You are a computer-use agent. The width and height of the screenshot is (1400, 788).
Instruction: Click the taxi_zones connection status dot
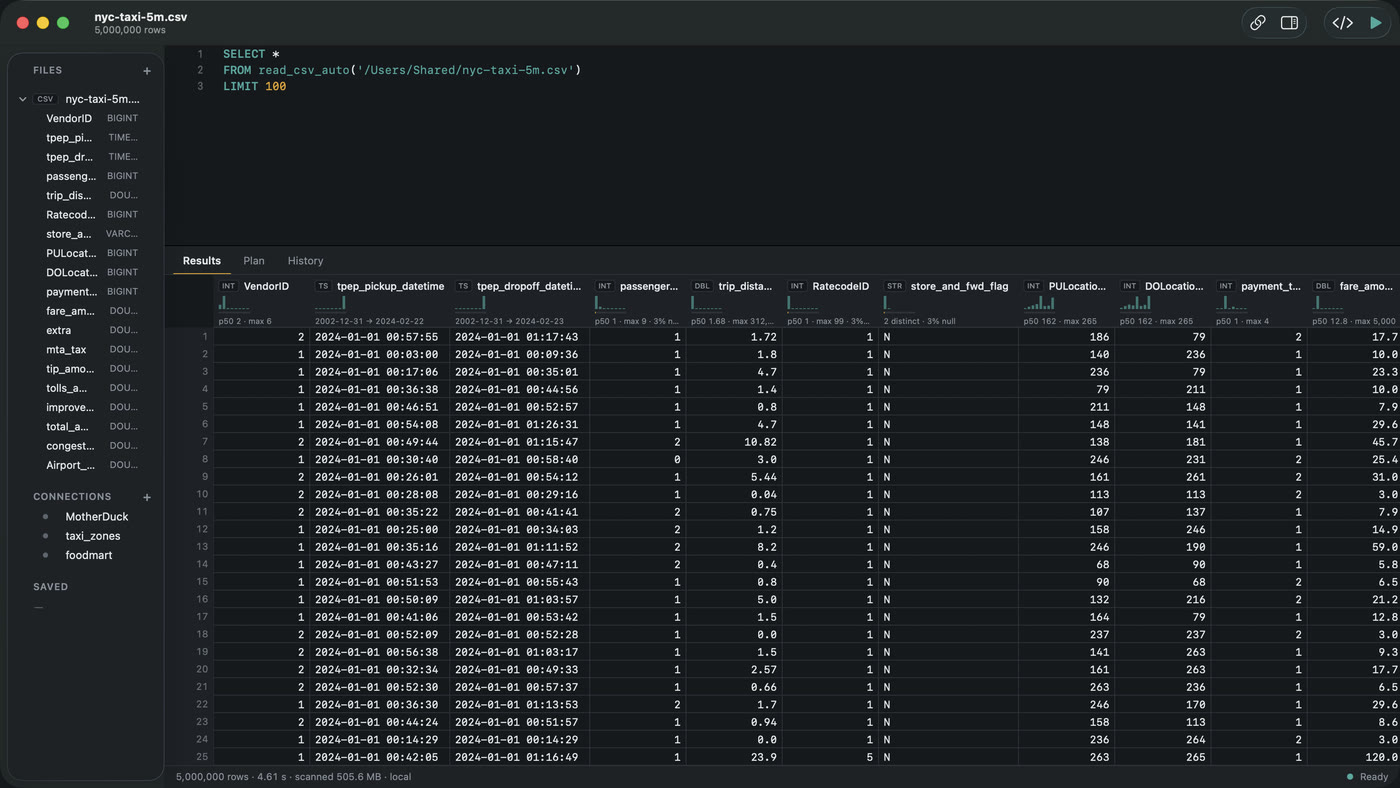coord(46,536)
